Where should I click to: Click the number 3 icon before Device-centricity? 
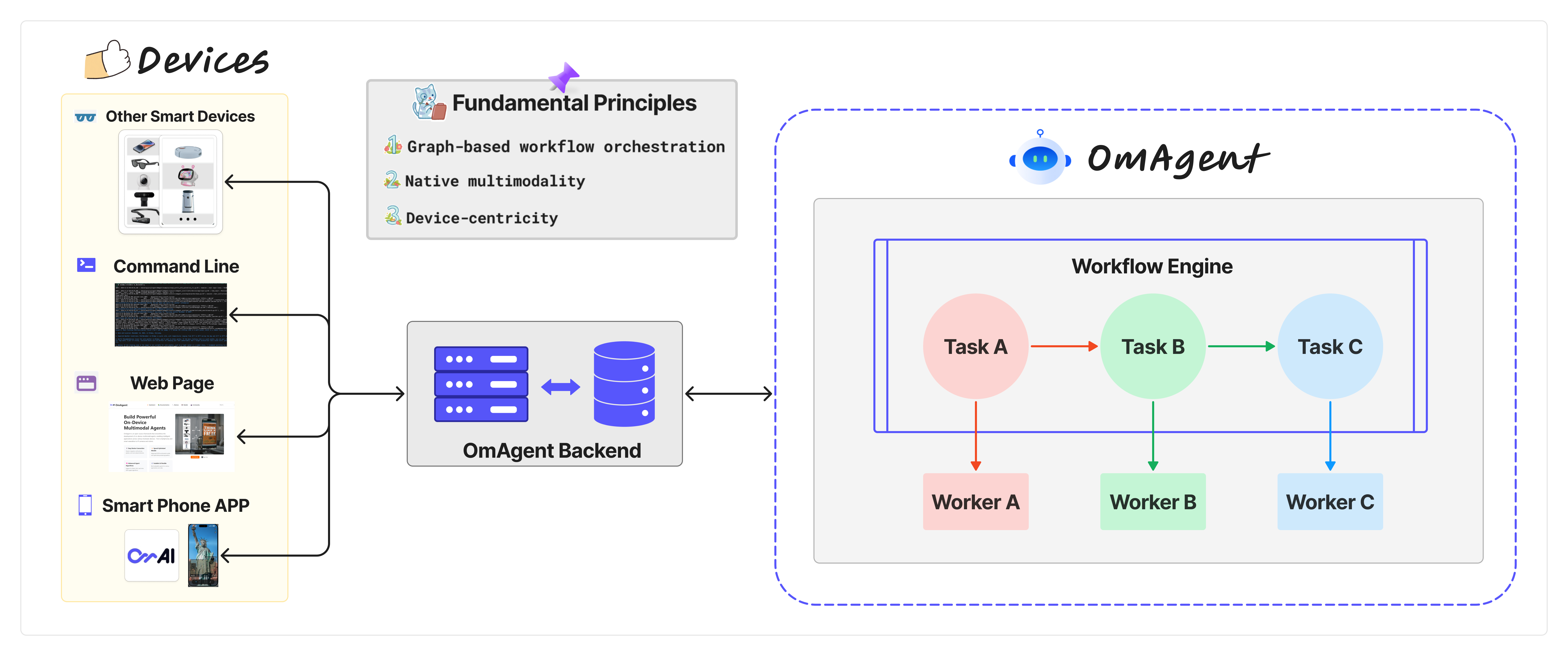(393, 216)
